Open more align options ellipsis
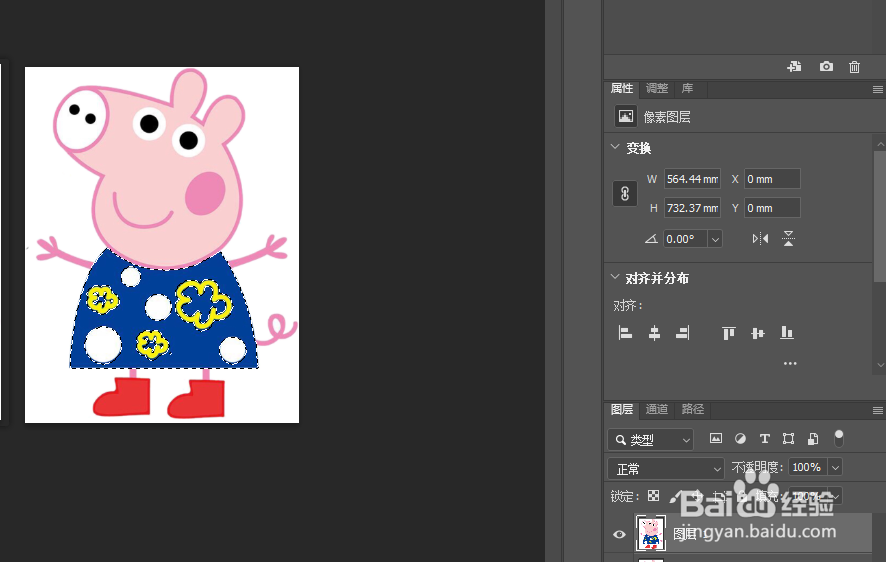The height and width of the screenshot is (562, 886). (790, 364)
